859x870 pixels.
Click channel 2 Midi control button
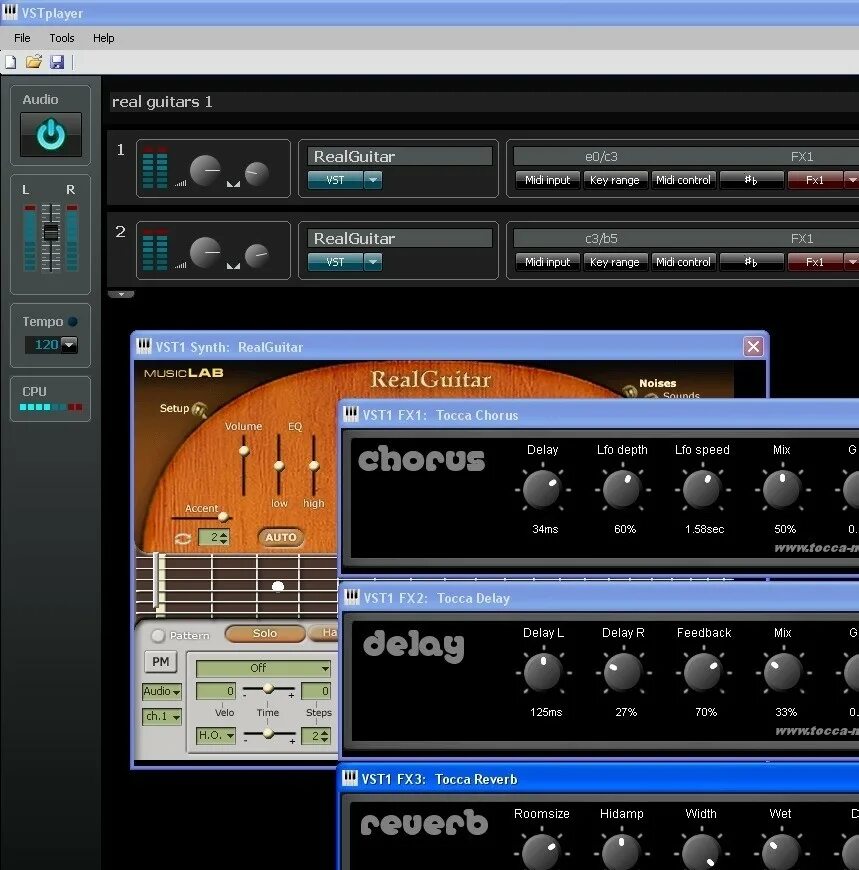coord(683,262)
